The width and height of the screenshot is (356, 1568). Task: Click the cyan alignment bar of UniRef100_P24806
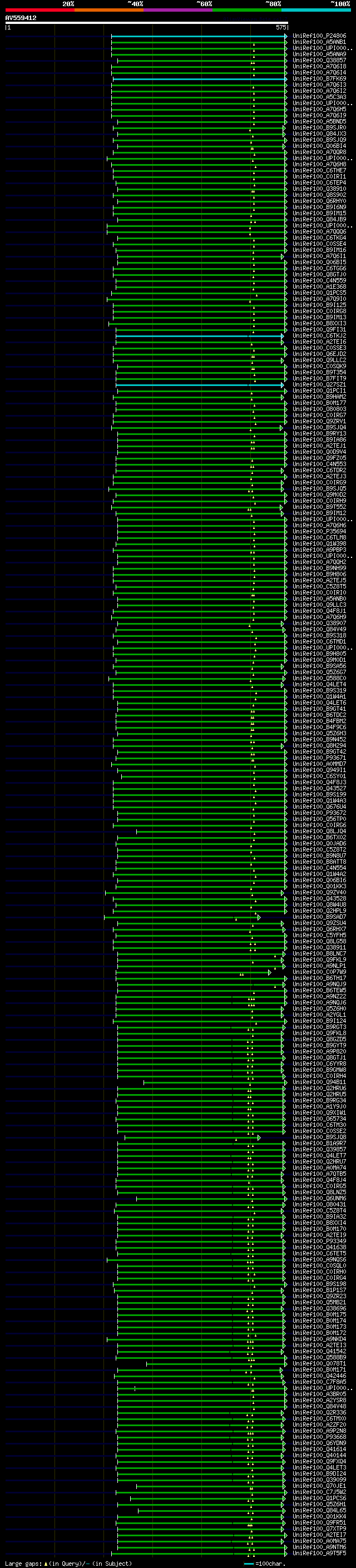[x=199, y=36]
